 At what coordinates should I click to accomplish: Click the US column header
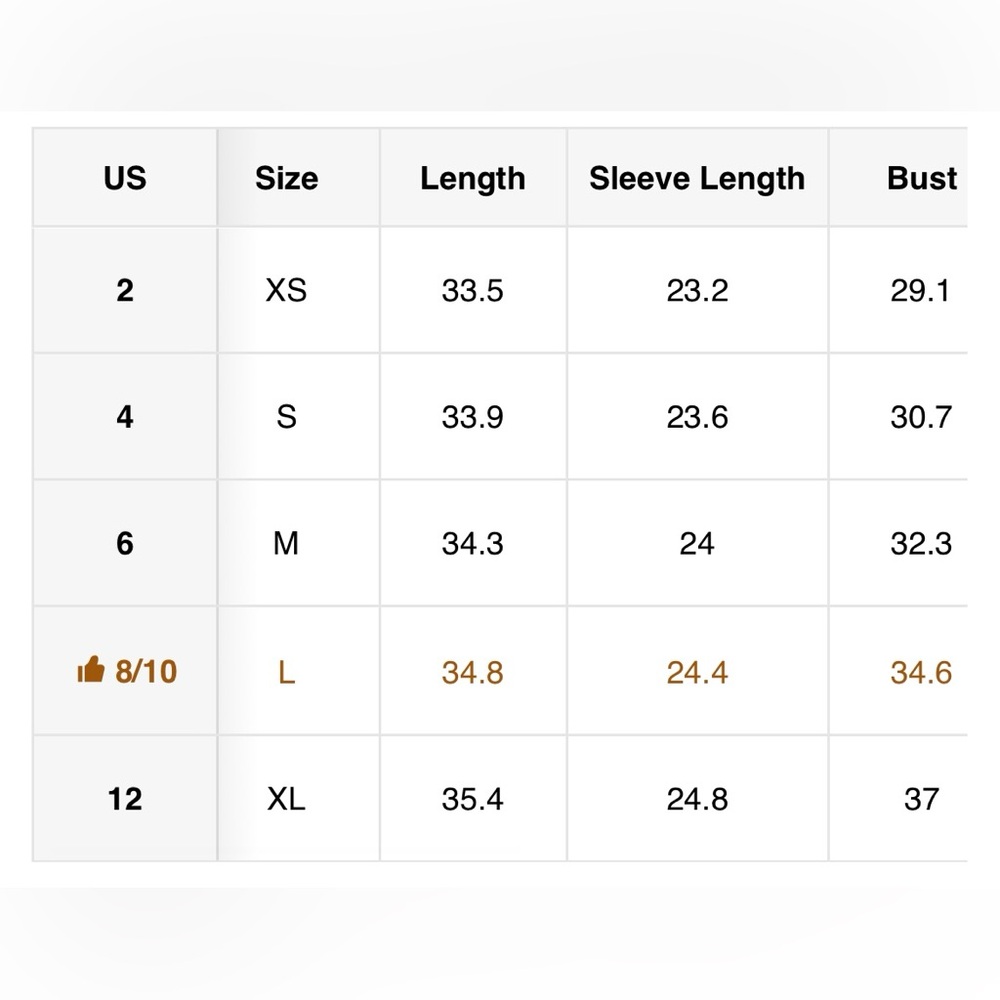[x=125, y=178]
